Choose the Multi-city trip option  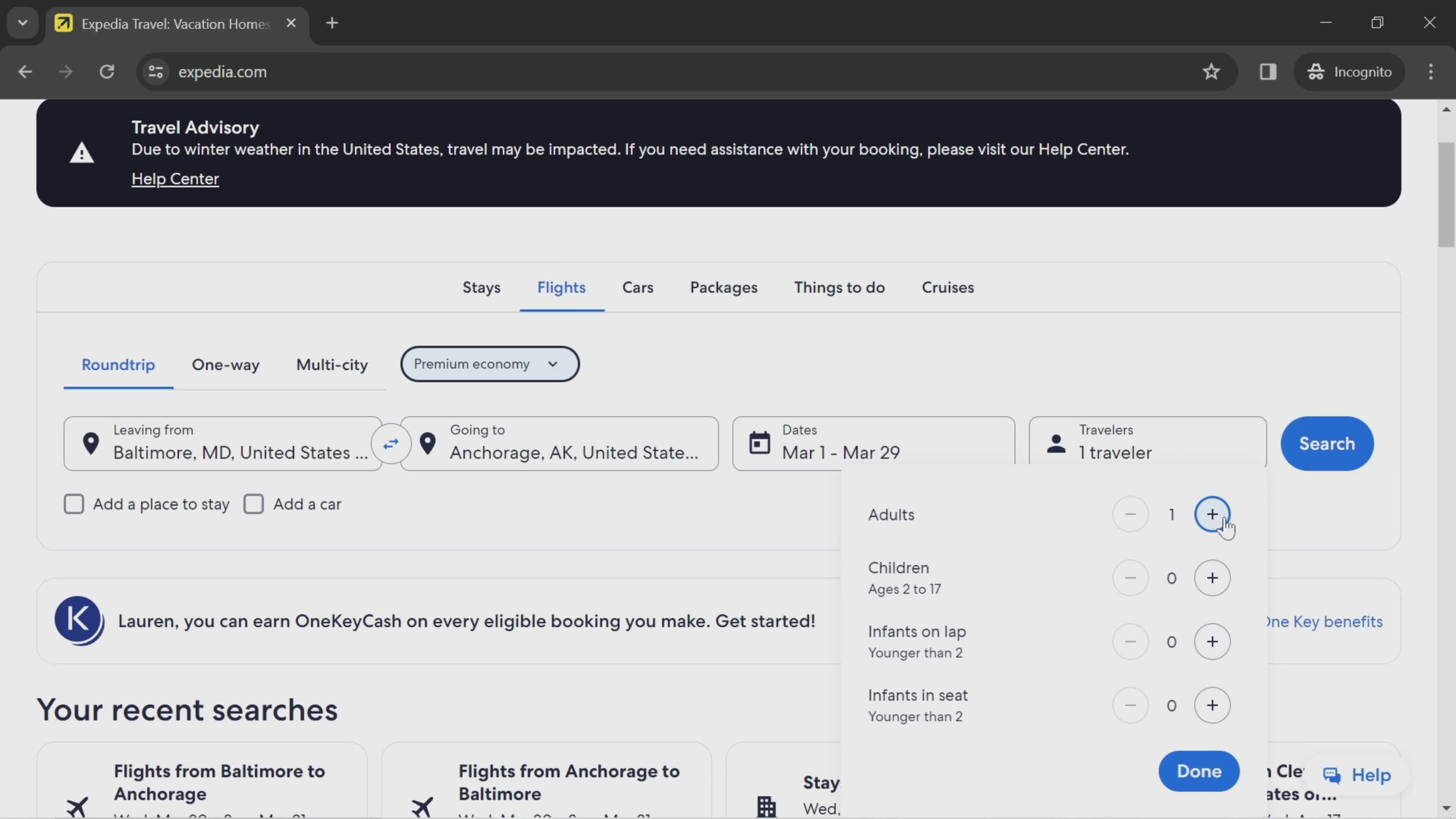pyautogui.click(x=332, y=364)
